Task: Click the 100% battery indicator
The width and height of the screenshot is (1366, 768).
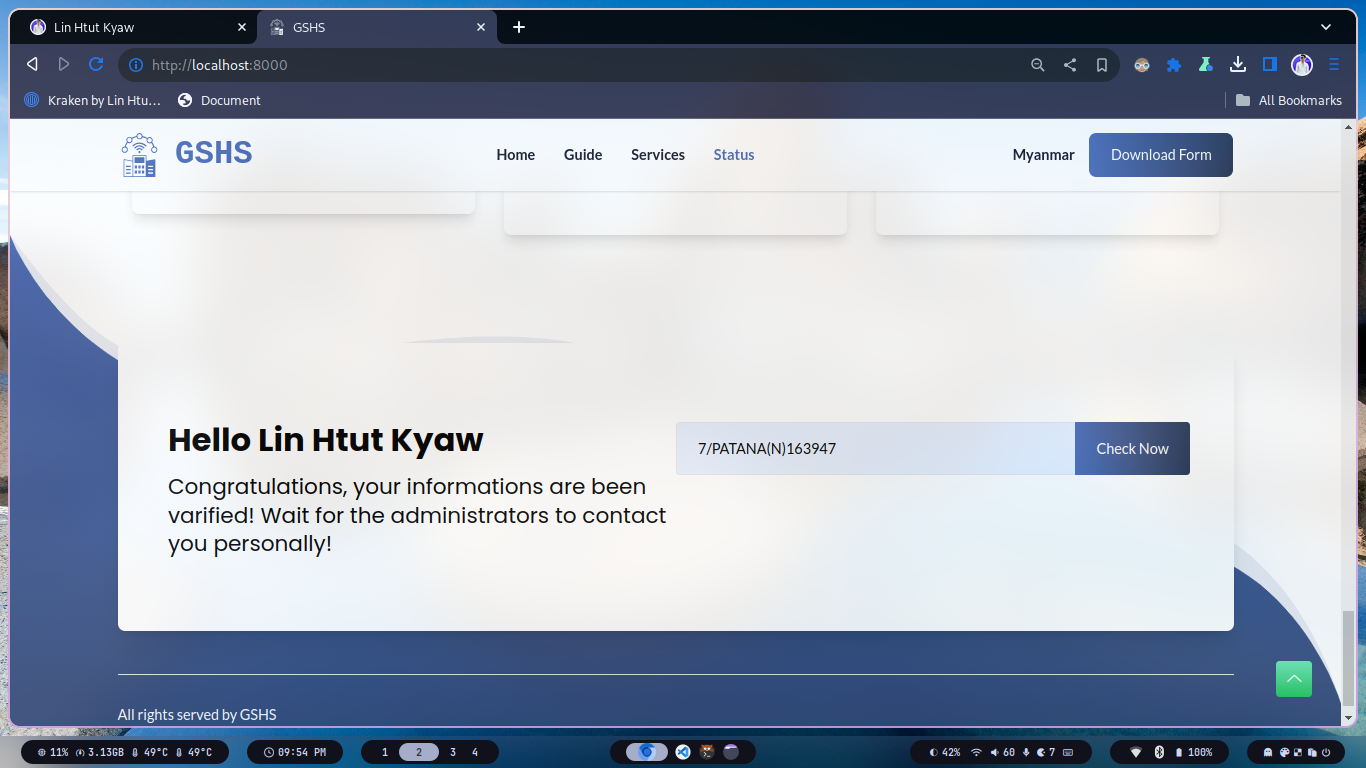Action: click(1194, 752)
